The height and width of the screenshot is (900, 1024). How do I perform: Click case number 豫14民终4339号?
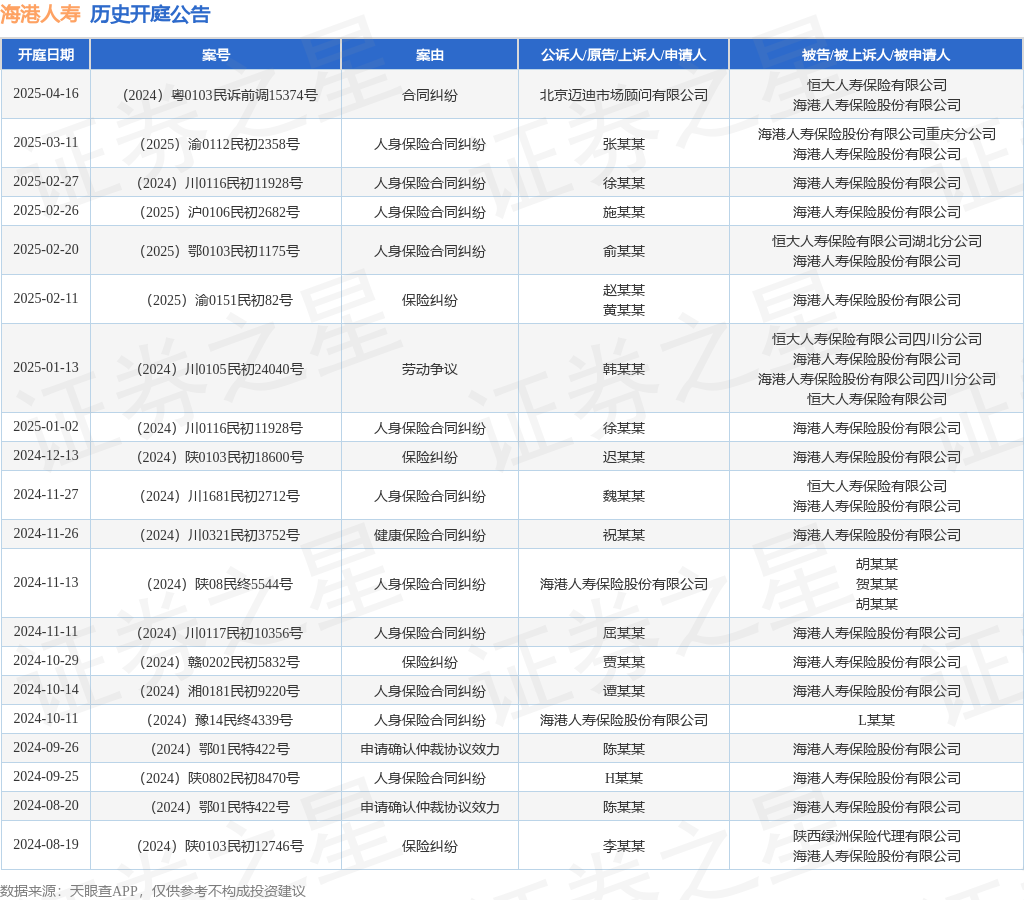[x=220, y=720]
